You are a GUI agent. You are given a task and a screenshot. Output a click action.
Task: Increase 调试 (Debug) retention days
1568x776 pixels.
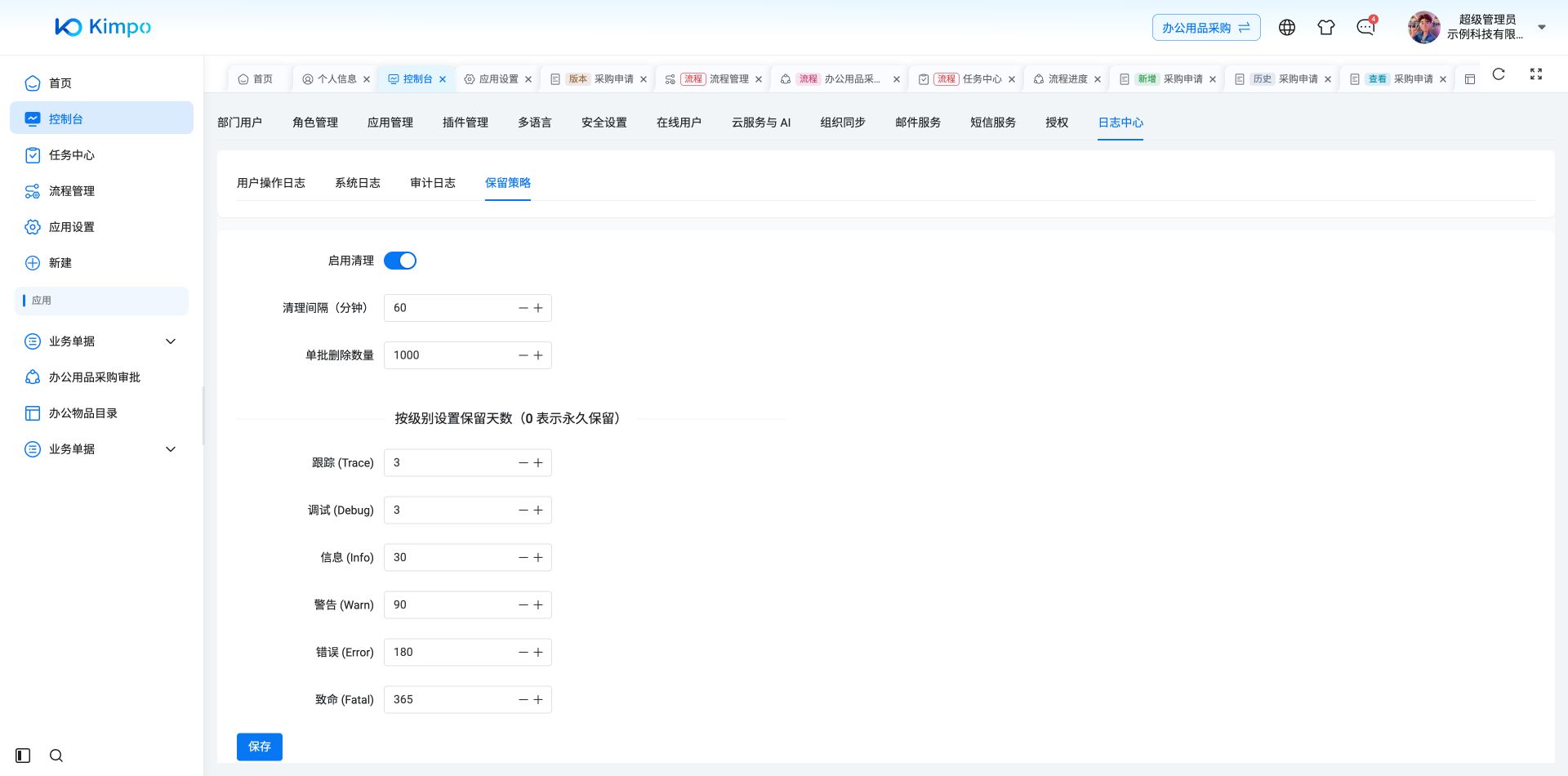(x=538, y=511)
